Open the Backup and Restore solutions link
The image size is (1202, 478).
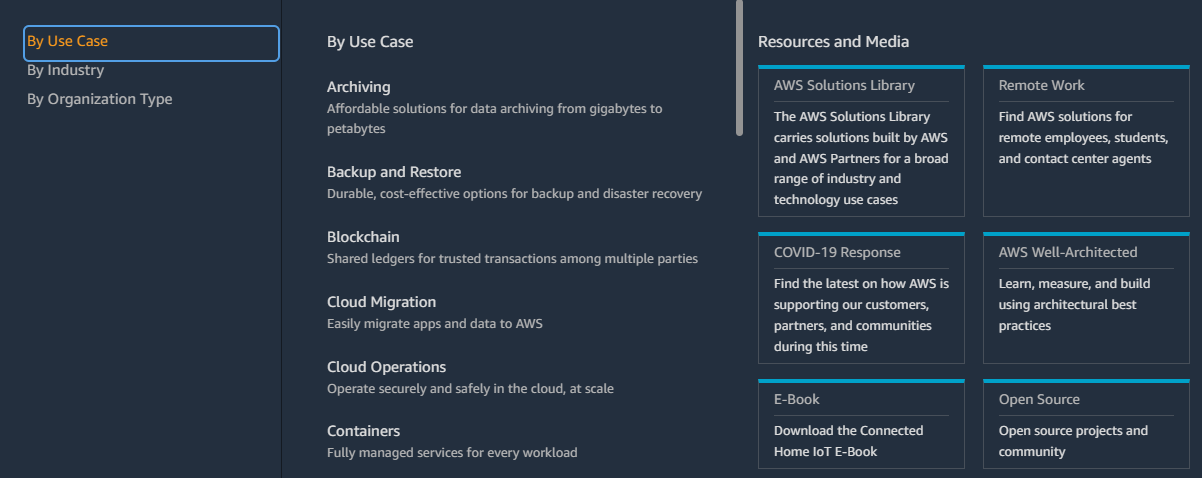pyautogui.click(x=394, y=172)
